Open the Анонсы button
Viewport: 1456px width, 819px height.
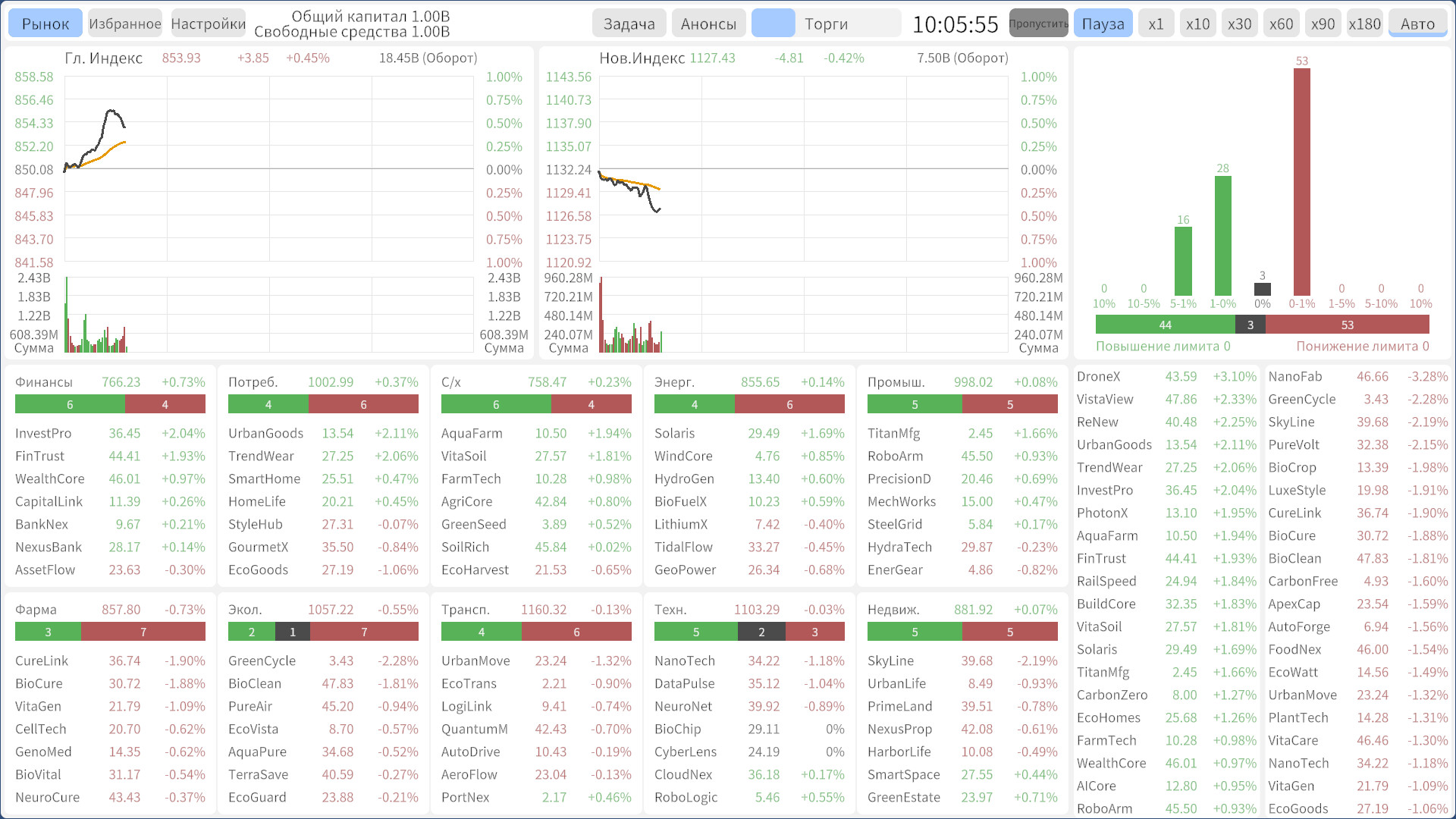(708, 24)
